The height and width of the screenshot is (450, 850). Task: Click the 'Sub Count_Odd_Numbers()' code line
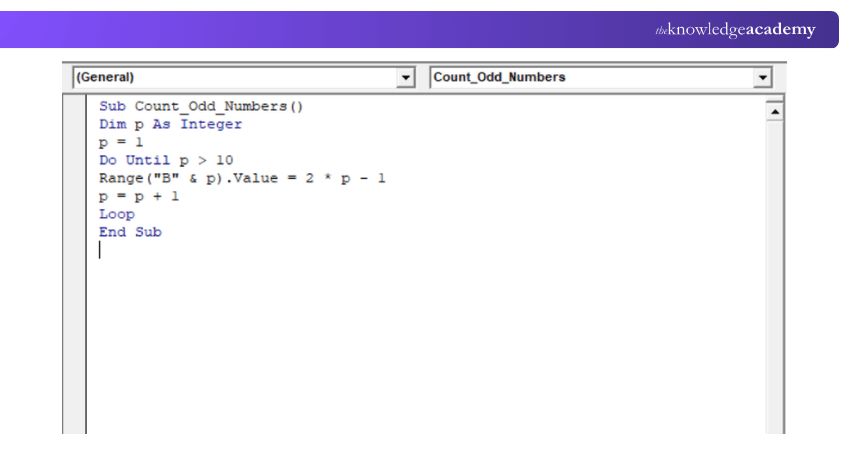point(201,106)
